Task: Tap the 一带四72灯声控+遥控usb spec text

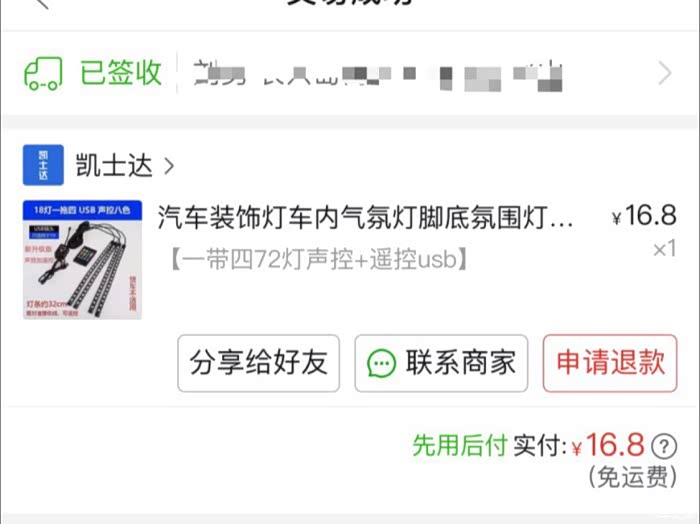Action: (318, 259)
